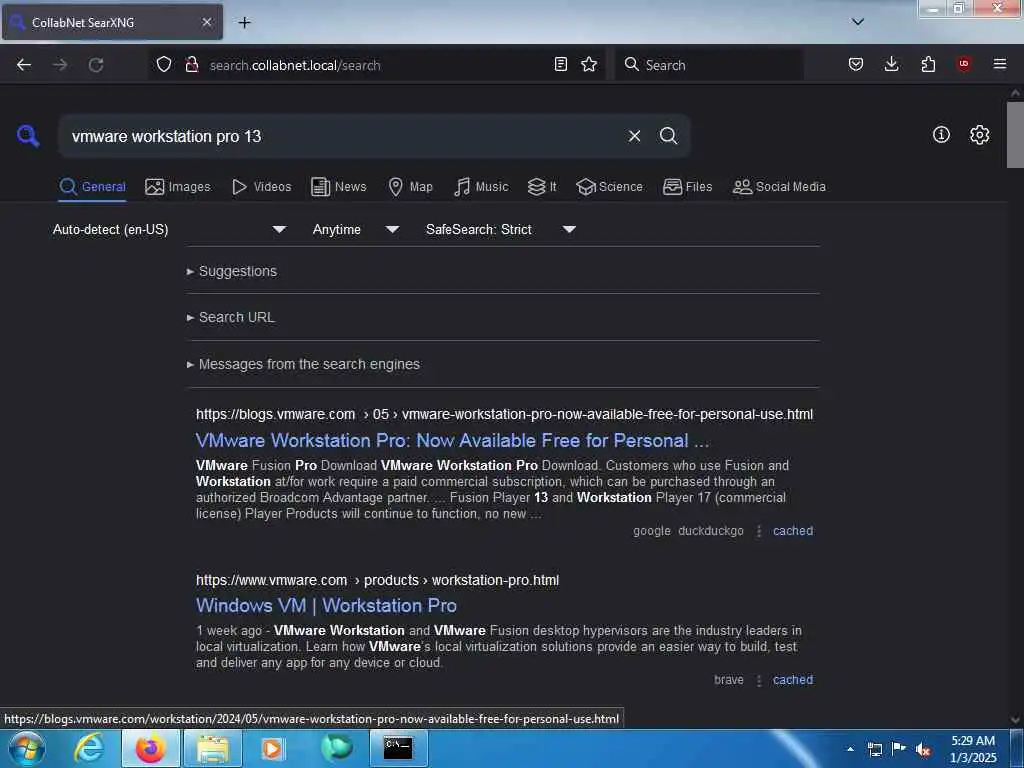Screen dimensions: 1024x768
Task: Open SearXNG preferences gear icon
Action: click(x=979, y=135)
